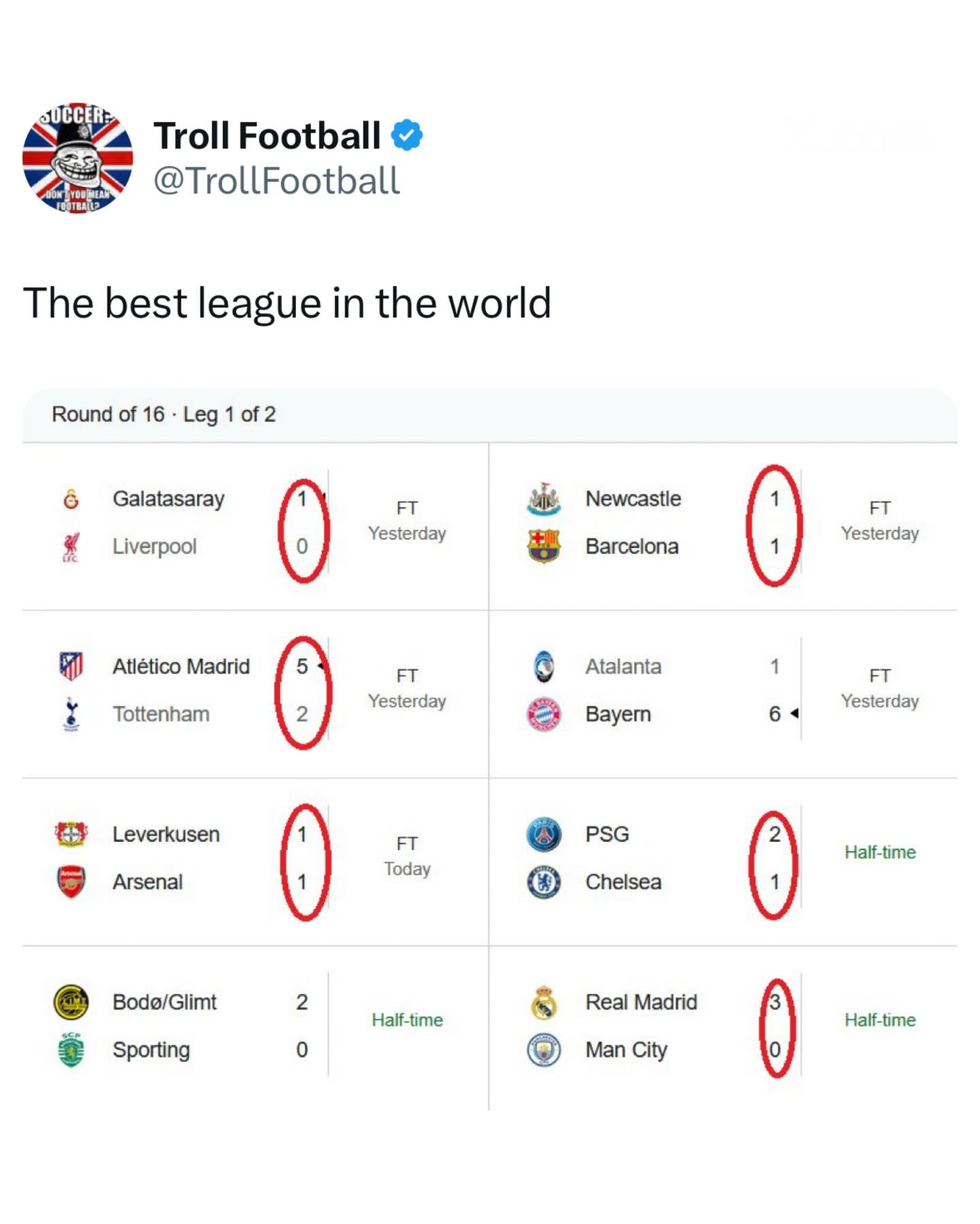Click Atalanta's score of 1
980x1224 pixels.
[x=774, y=666]
